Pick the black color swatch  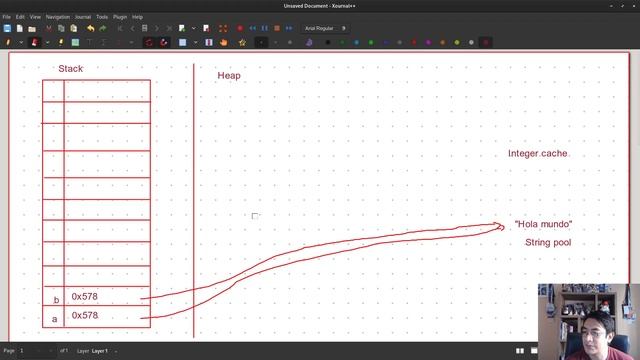pos(328,42)
